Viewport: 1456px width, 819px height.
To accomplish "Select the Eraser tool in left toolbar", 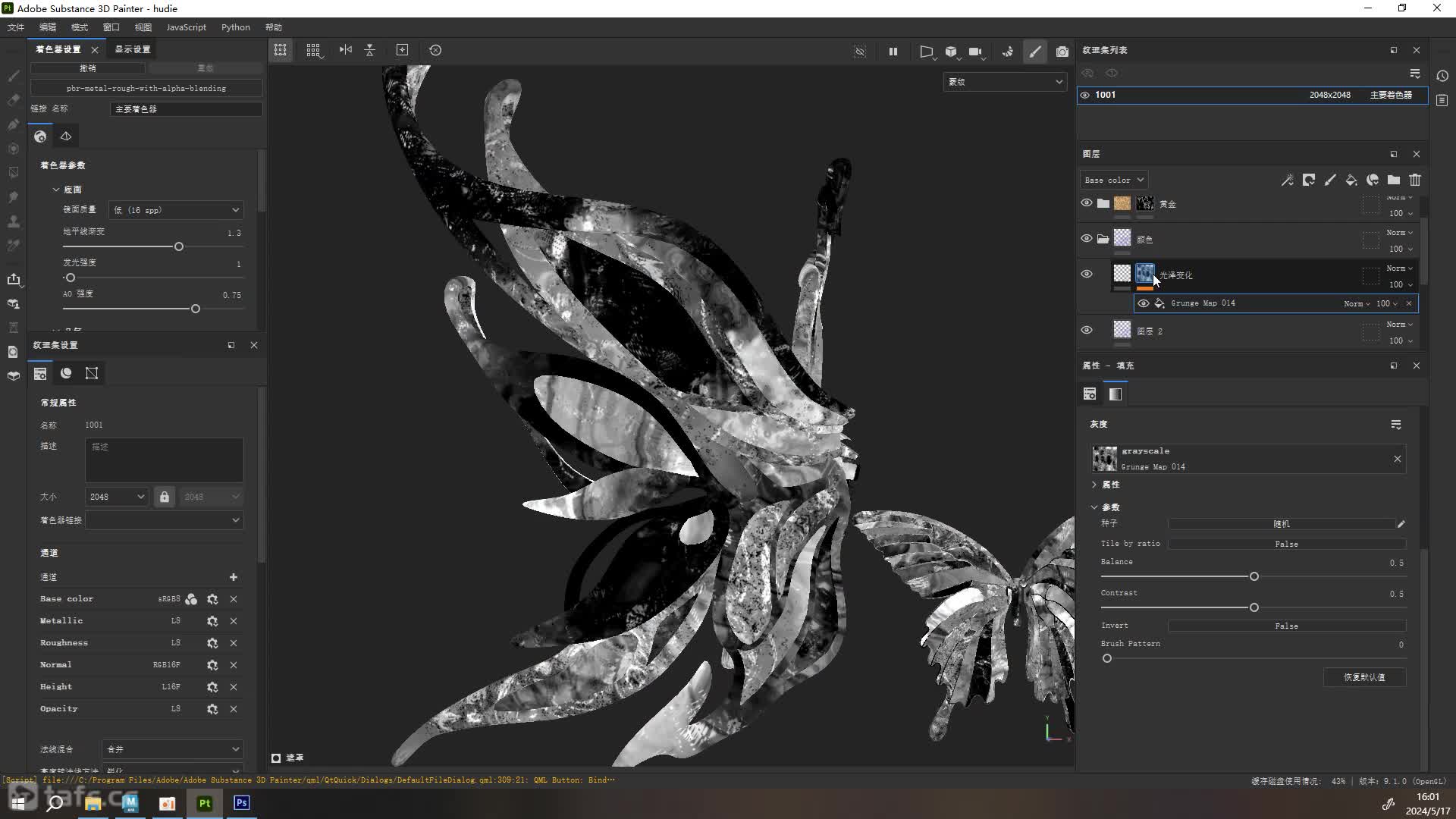I will (x=13, y=100).
